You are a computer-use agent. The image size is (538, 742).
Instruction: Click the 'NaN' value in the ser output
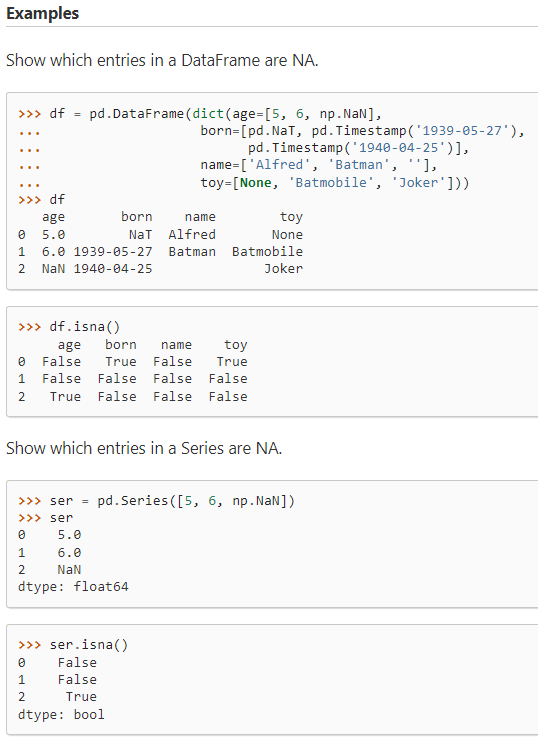[x=69, y=570]
